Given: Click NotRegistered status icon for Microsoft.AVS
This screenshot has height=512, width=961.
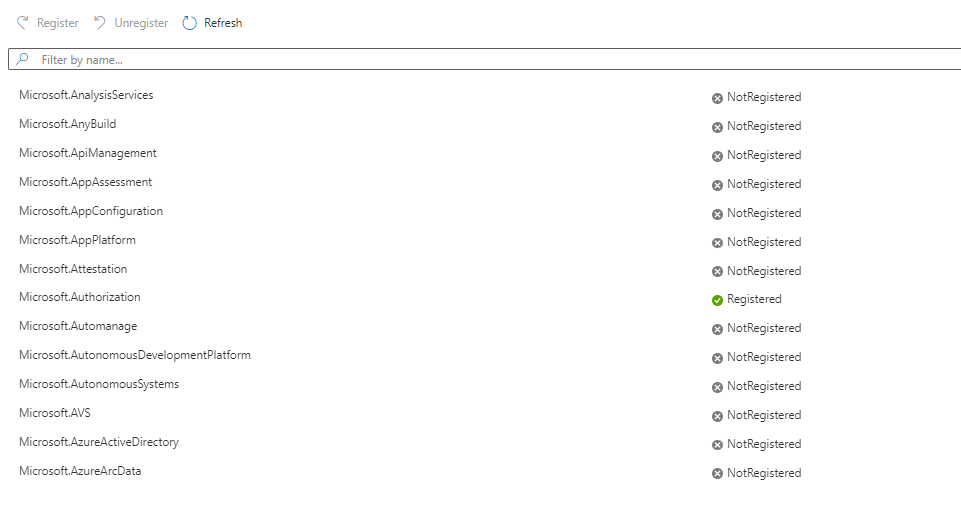Looking at the screenshot, I should [x=717, y=416].
